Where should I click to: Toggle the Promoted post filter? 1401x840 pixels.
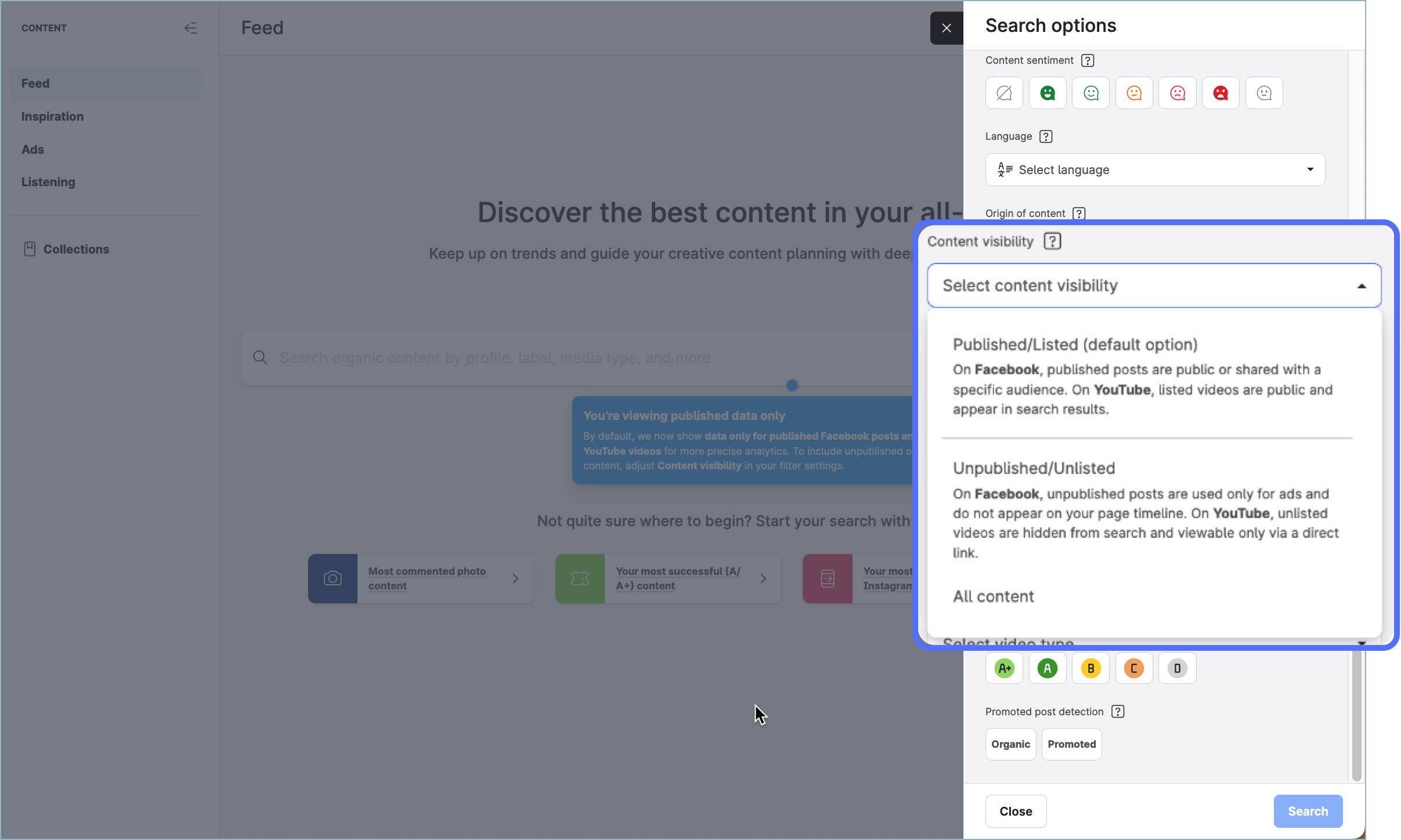pos(1071,744)
